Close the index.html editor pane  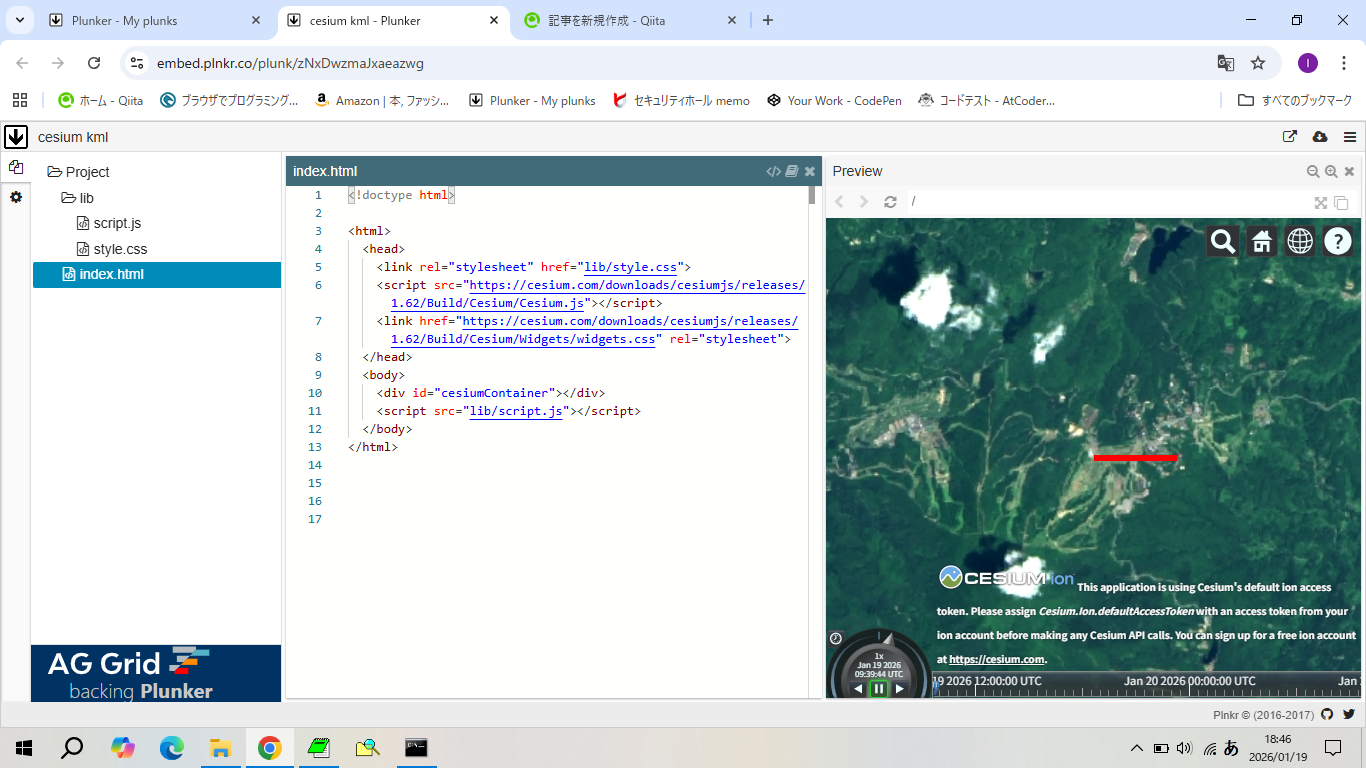[810, 171]
